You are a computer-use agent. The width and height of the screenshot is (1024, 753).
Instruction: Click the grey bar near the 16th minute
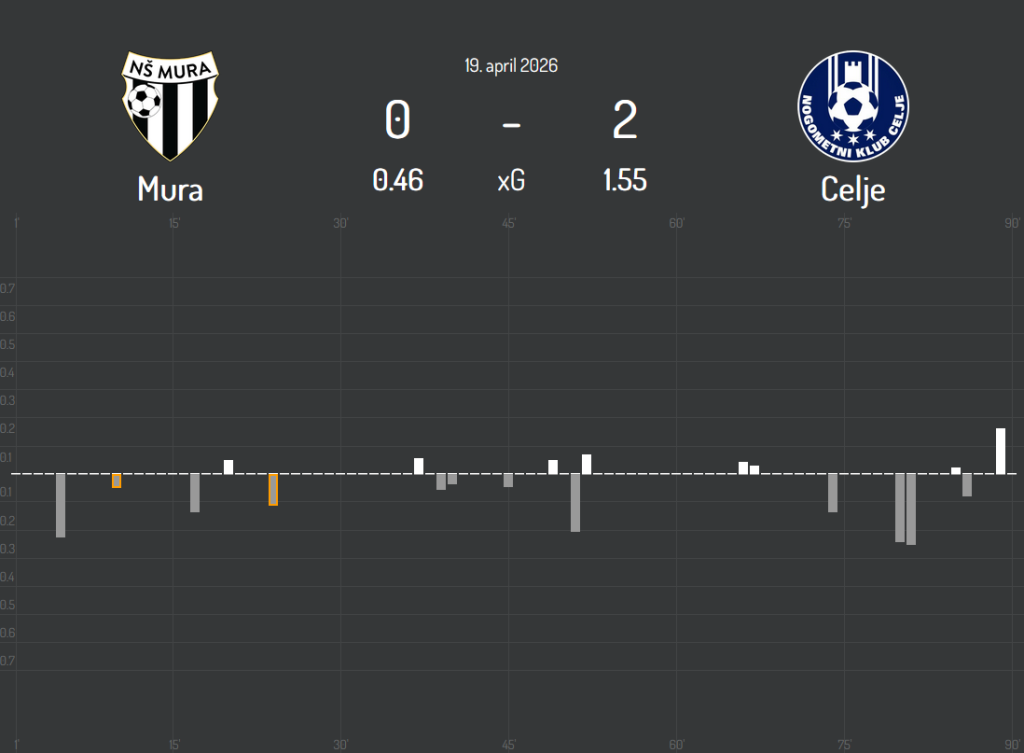click(195, 493)
